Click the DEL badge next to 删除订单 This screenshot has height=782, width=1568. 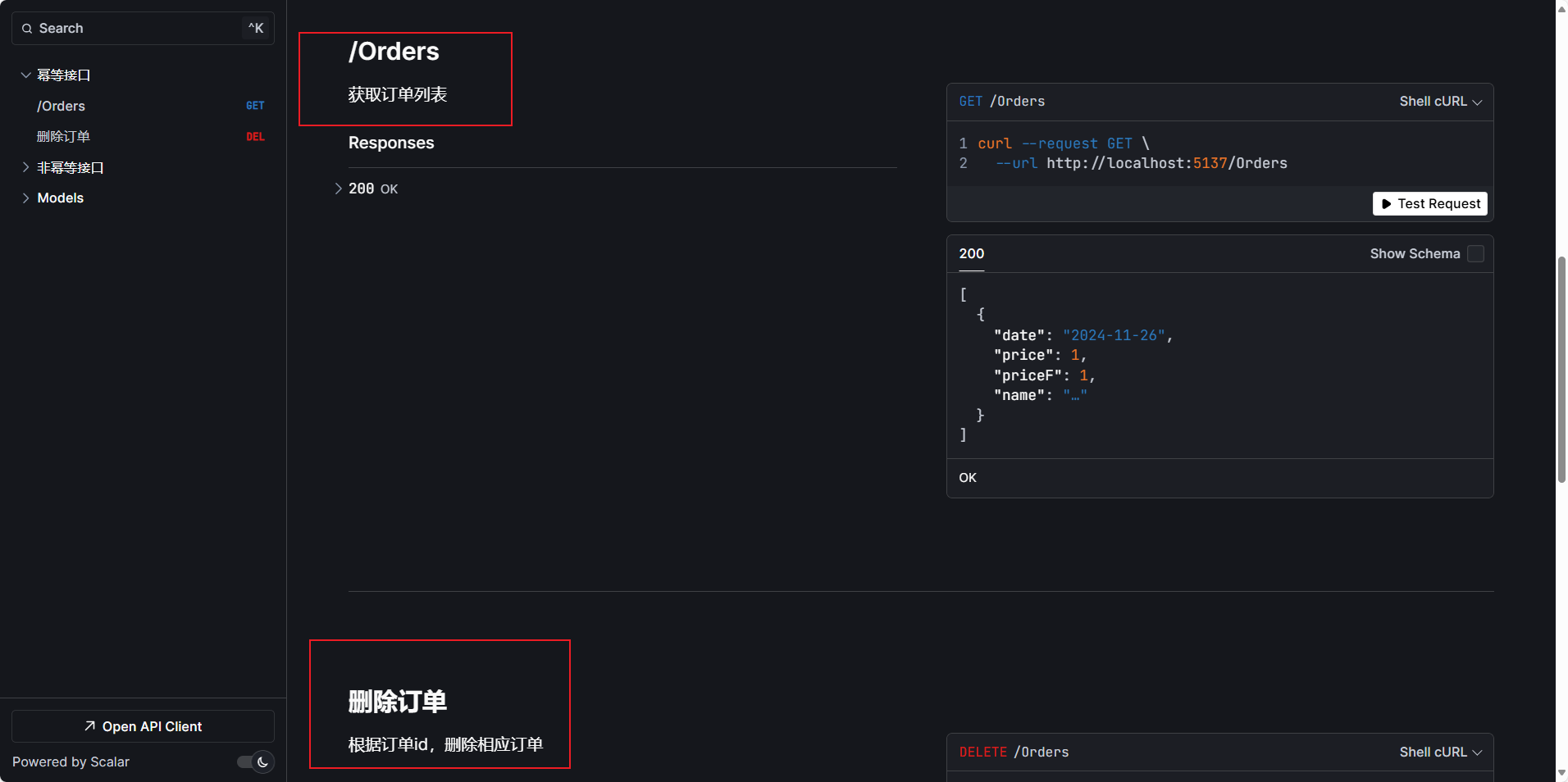click(255, 137)
